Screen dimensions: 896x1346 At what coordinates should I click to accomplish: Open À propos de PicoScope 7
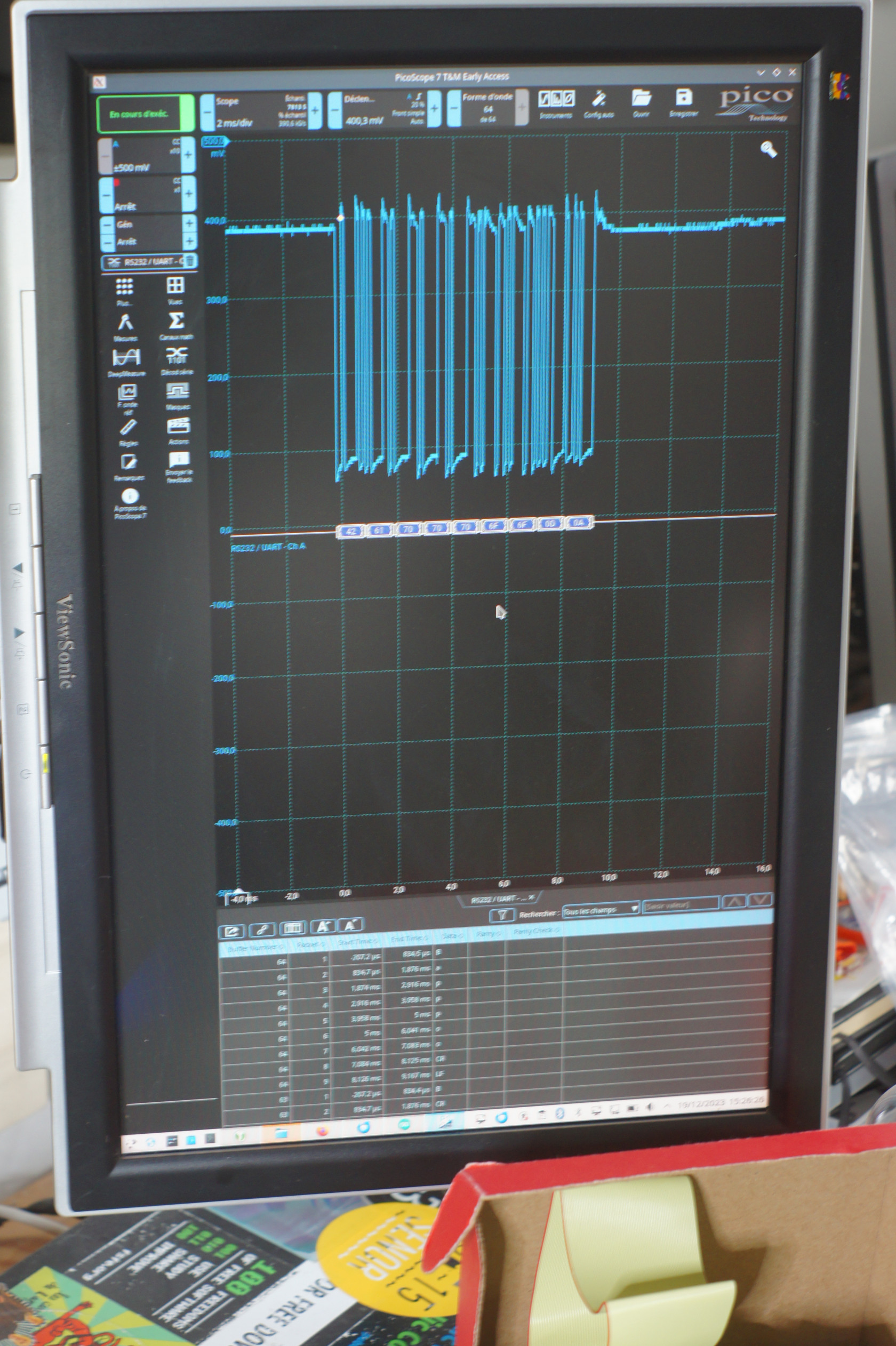coord(130,503)
